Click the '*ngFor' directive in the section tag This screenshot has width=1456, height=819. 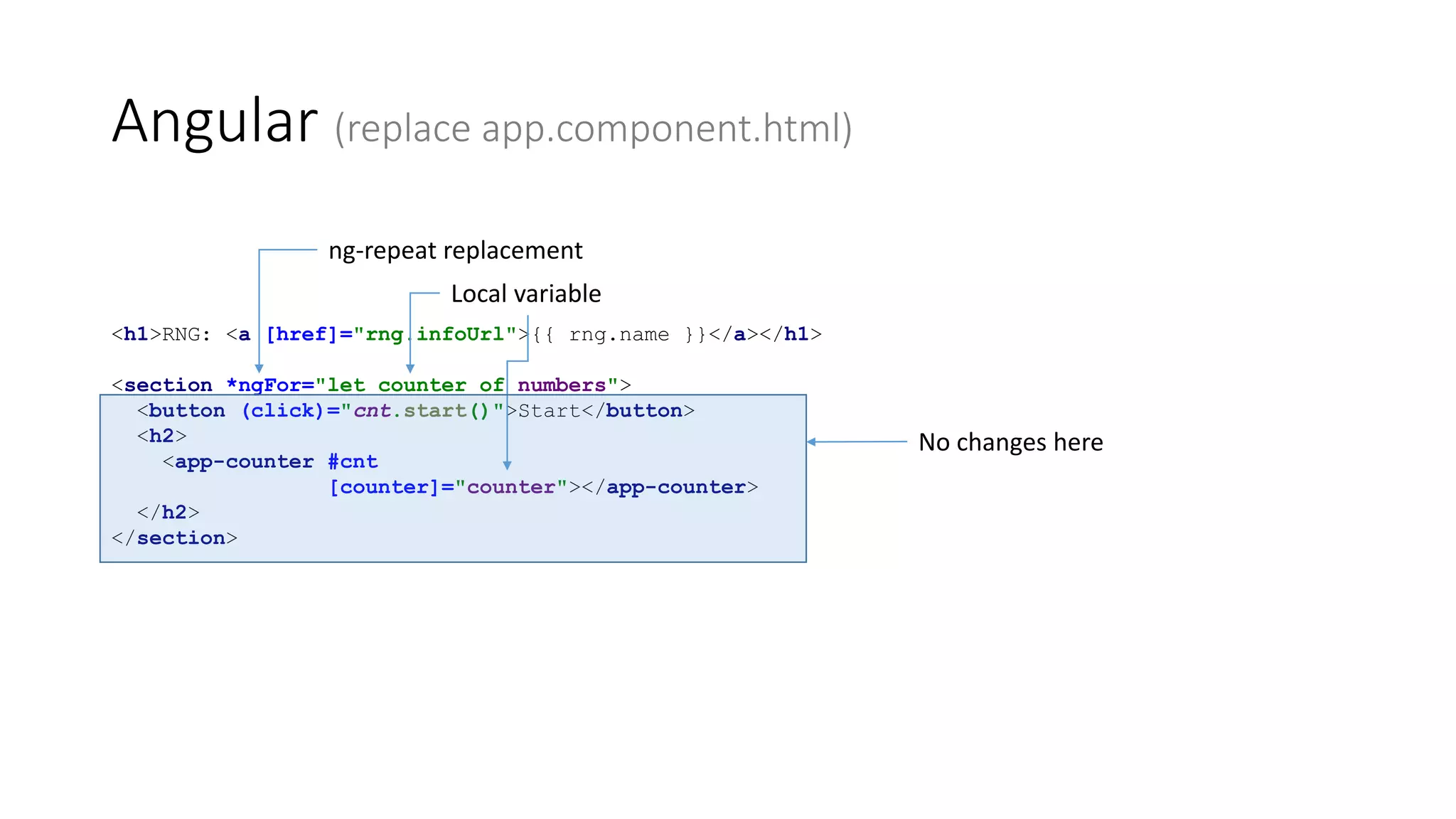tap(264, 385)
